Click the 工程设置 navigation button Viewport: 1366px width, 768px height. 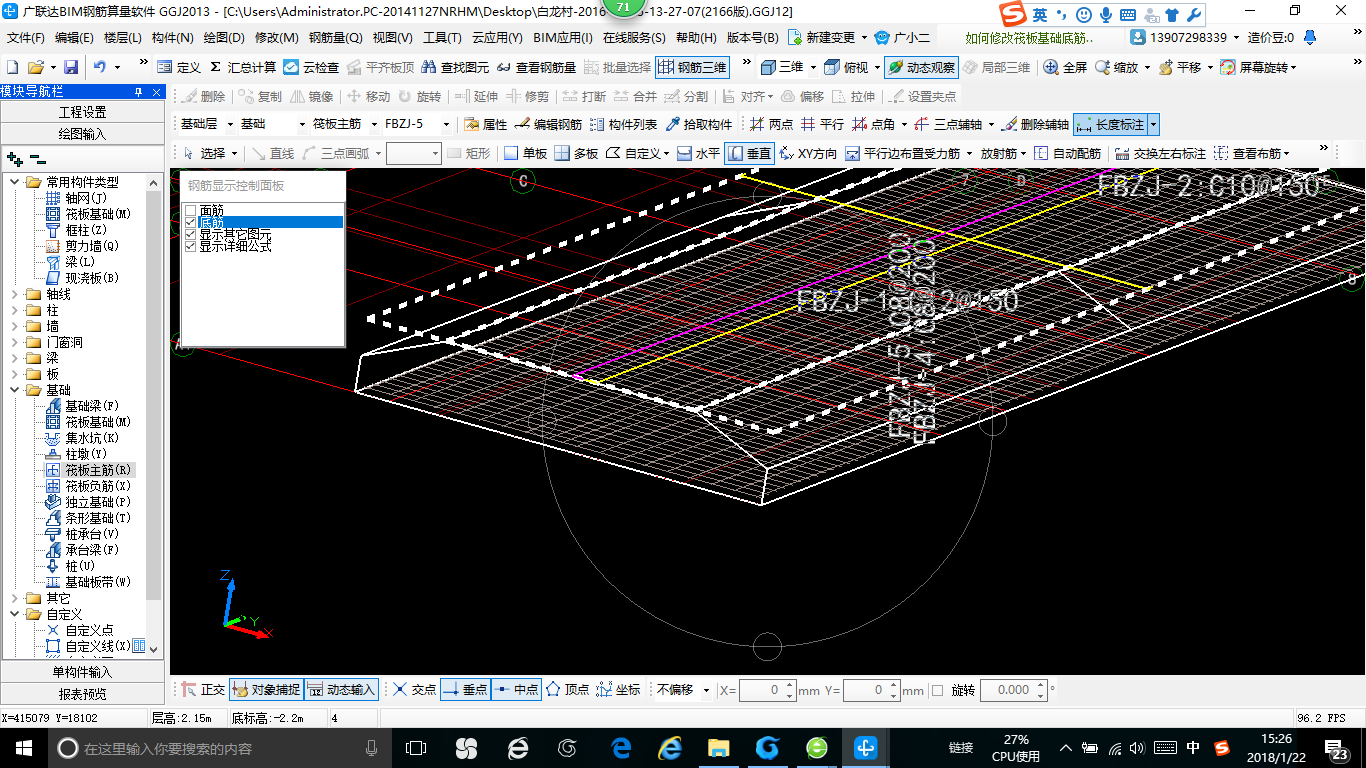82,112
